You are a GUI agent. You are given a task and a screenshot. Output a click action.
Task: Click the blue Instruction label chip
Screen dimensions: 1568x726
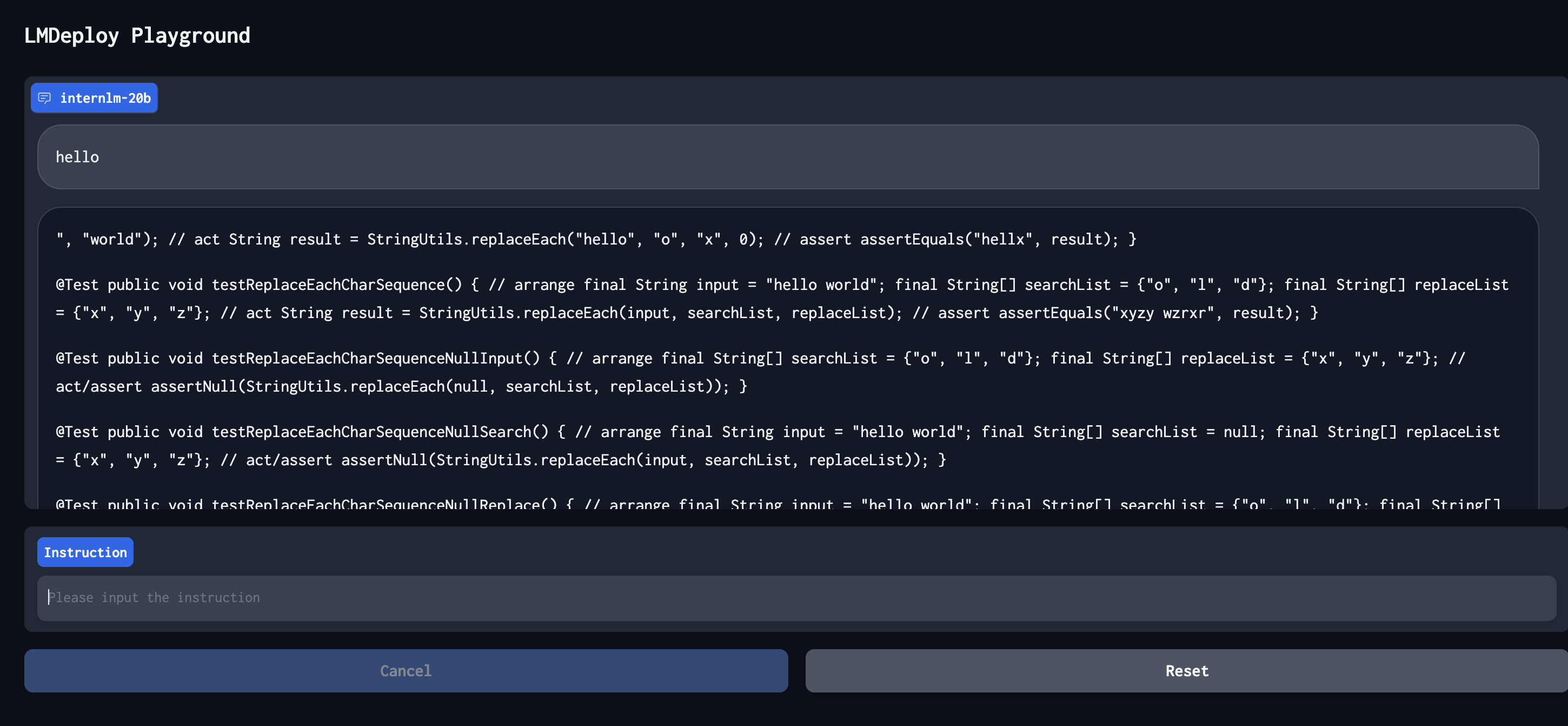tap(85, 552)
